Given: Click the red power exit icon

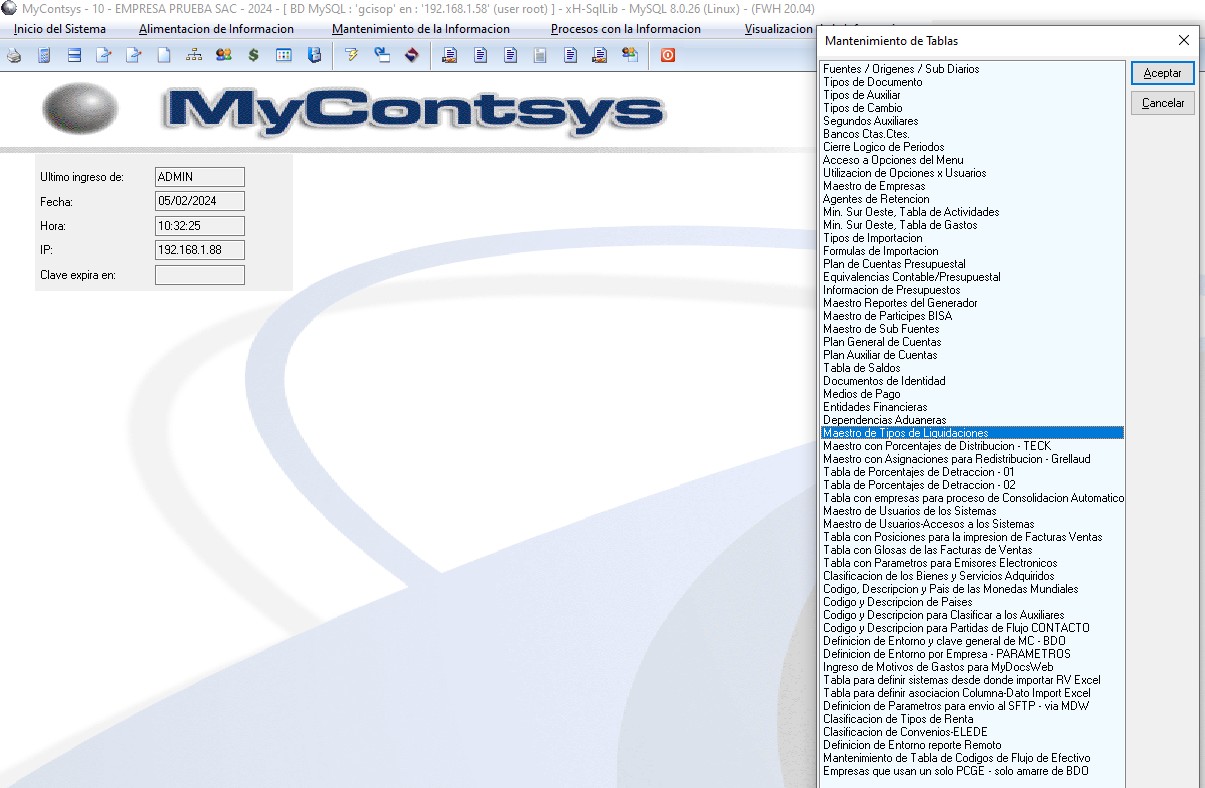Looking at the screenshot, I should point(668,55).
